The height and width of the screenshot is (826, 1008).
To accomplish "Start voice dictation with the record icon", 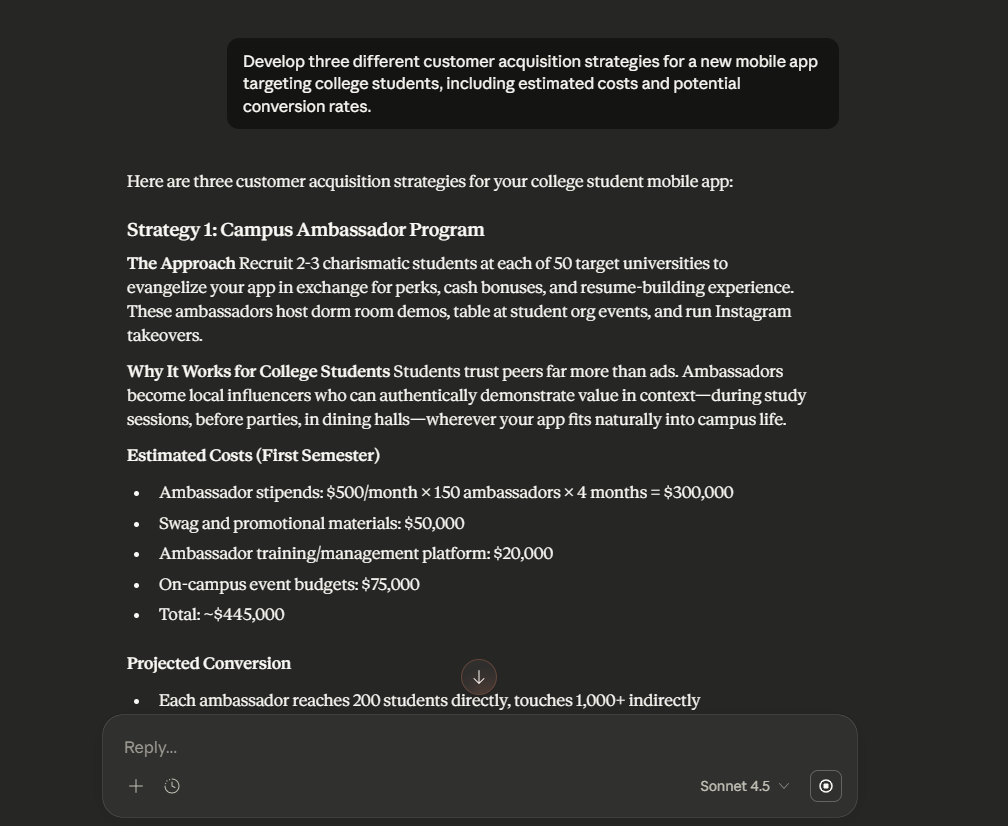I will (x=825, y=786).
